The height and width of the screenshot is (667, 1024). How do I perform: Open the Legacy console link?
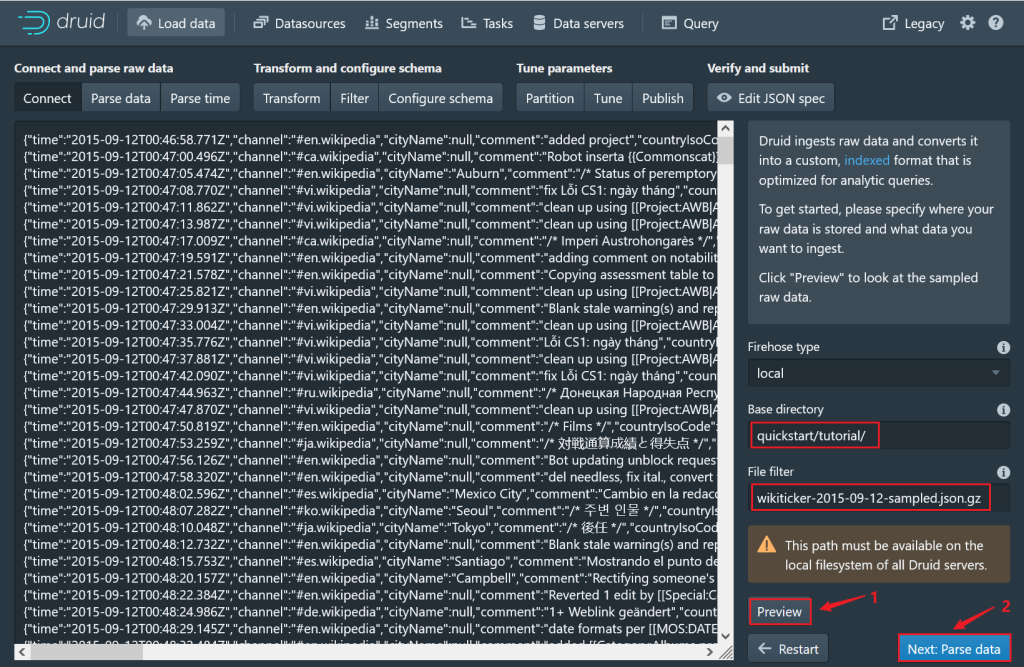click(x=913, y=24)
